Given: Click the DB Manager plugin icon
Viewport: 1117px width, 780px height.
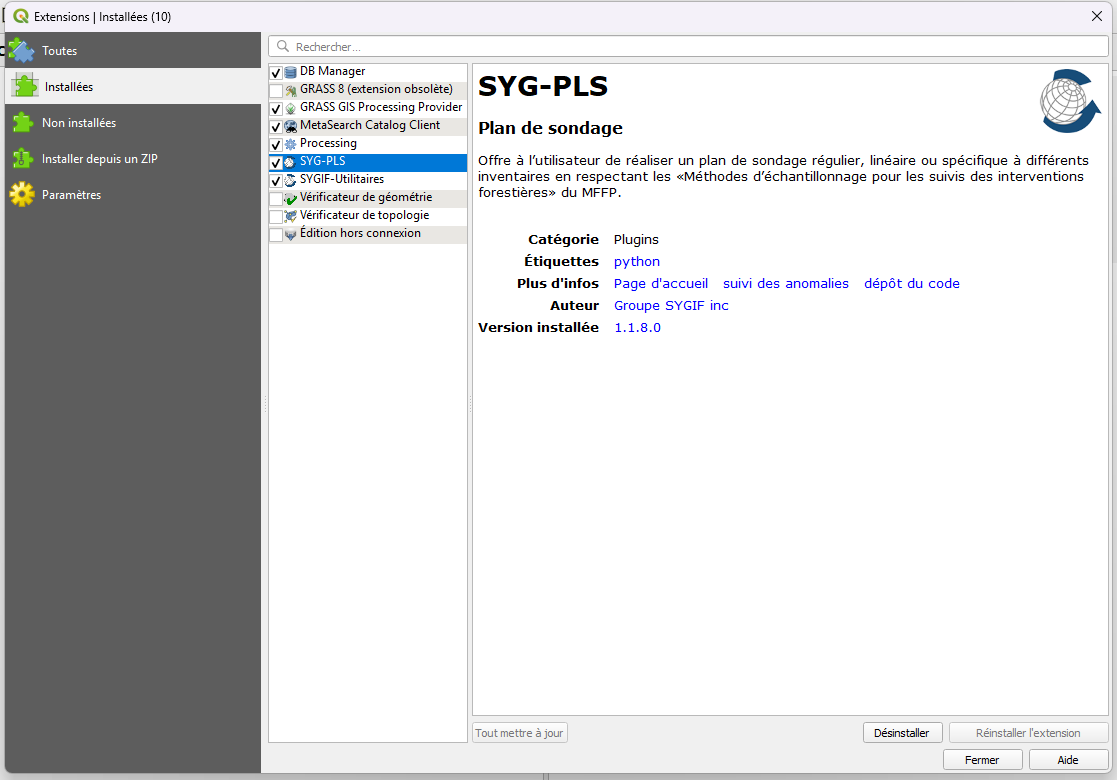Looking at the screenshot, I should (x=291, y=72).
